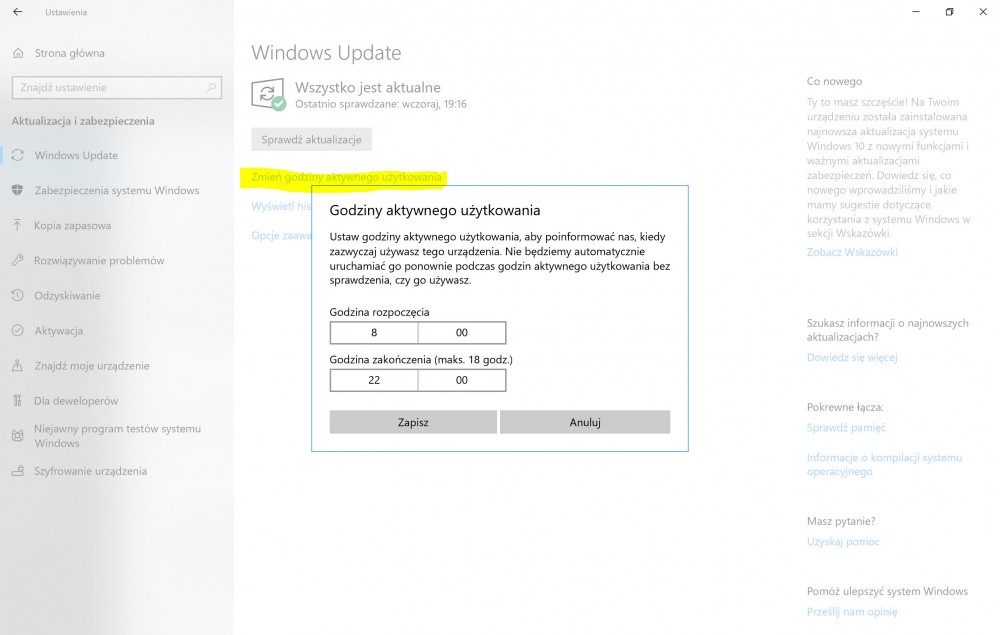
Task: Click the Masz pytanie? heading
Action: (841, 521)
